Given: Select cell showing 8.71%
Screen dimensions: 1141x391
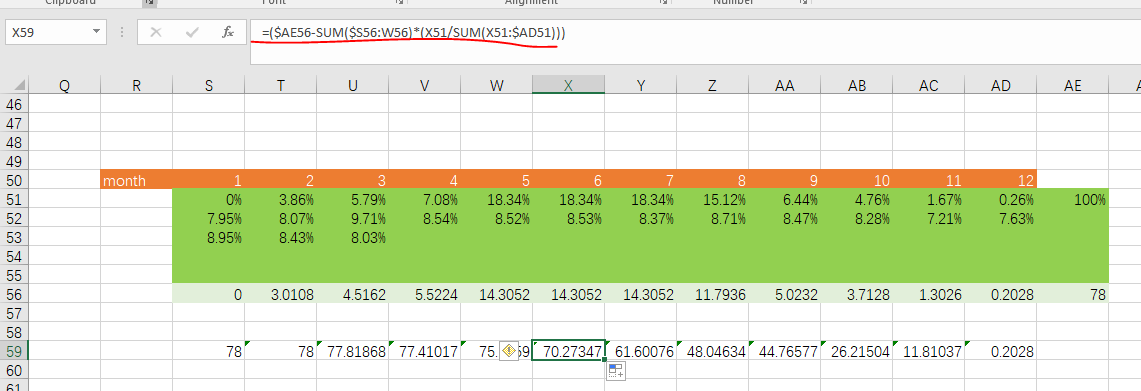Looking at the screenshot, I should [x=712, y=218].
